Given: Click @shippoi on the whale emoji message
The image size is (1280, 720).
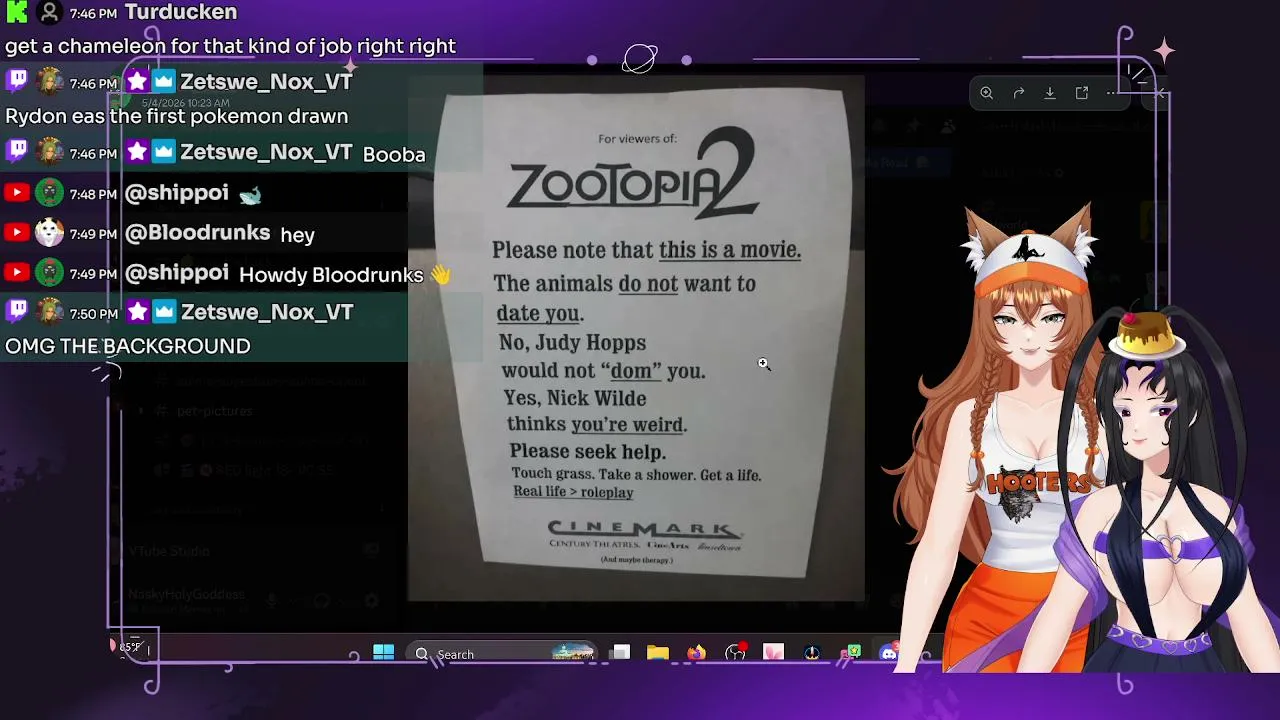Looking at the screenshot, I should 177,192.
